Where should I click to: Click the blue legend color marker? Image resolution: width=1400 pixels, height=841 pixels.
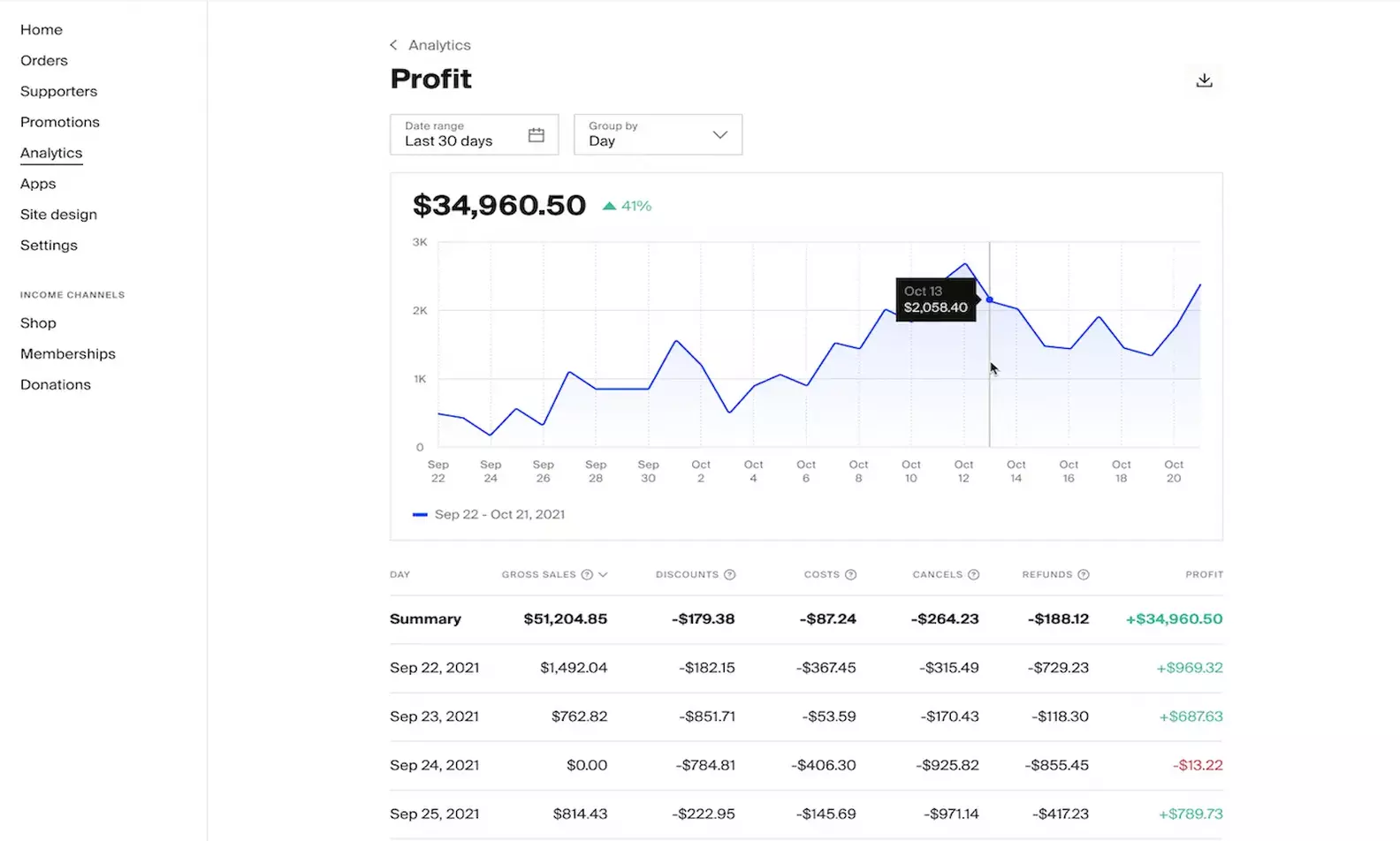(x=420, y=513)
